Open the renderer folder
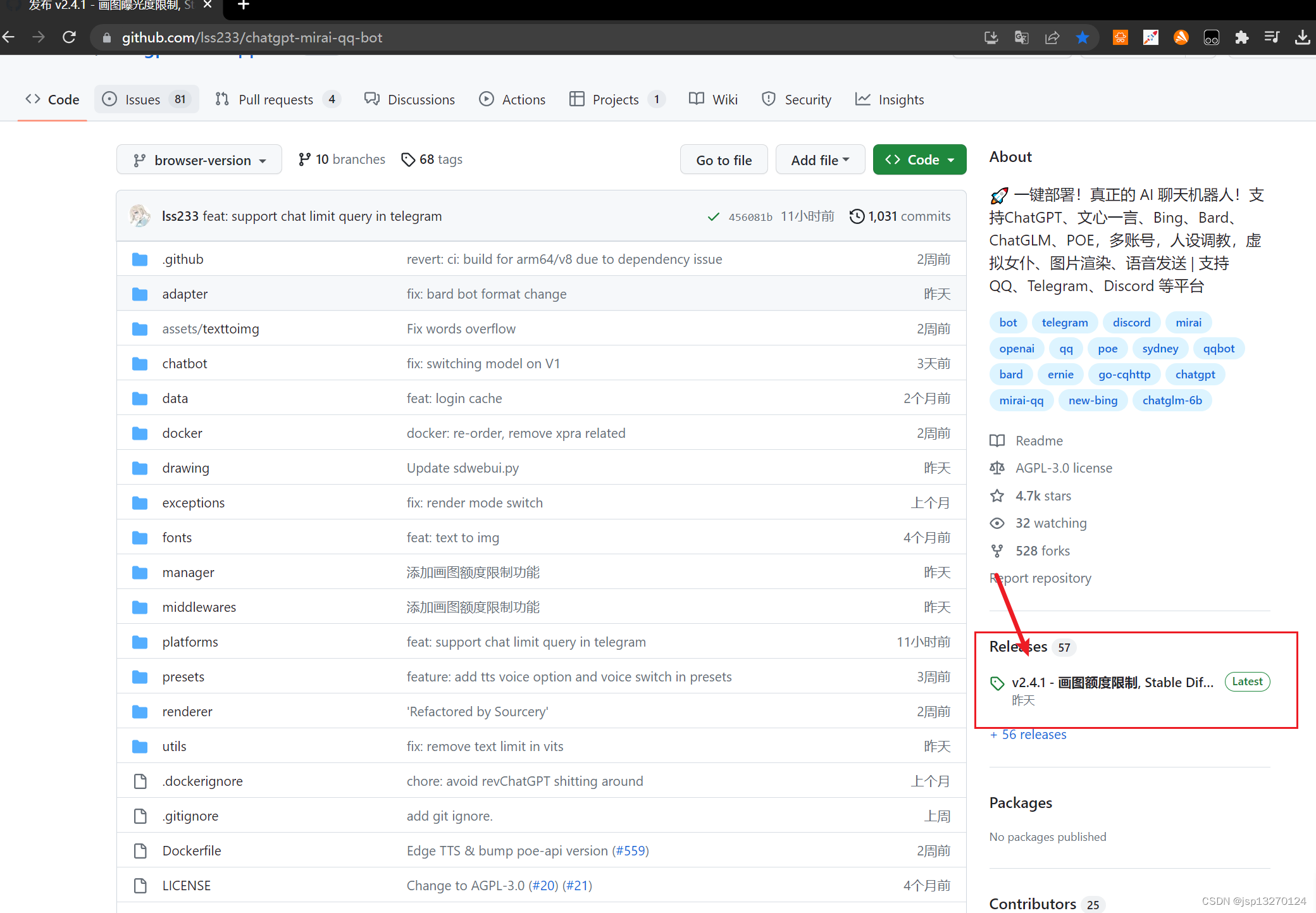The width and height of the screenshot is (1316, 913). click(x=187, y=712)
